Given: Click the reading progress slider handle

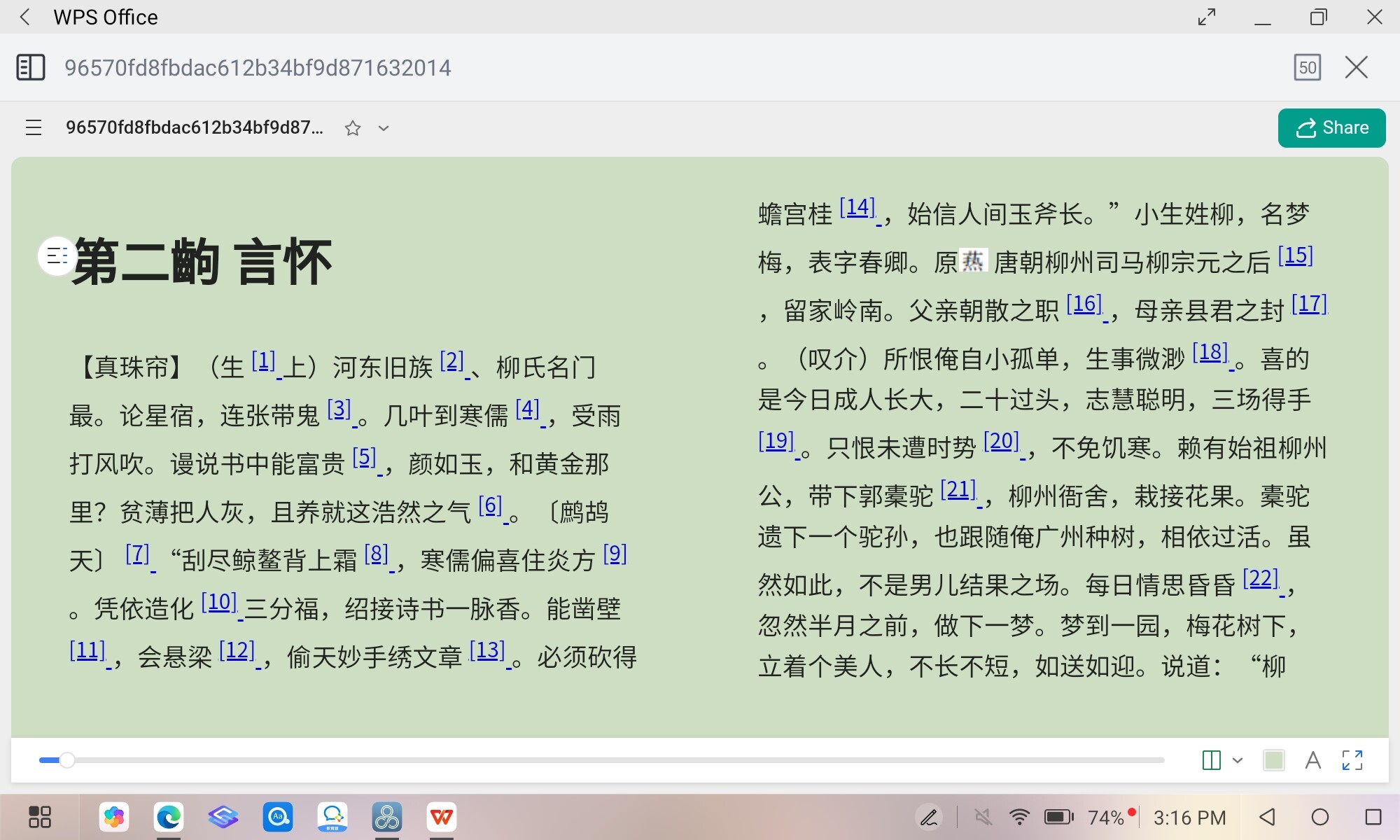Looking at the screenshot, I should pos(66,760).
